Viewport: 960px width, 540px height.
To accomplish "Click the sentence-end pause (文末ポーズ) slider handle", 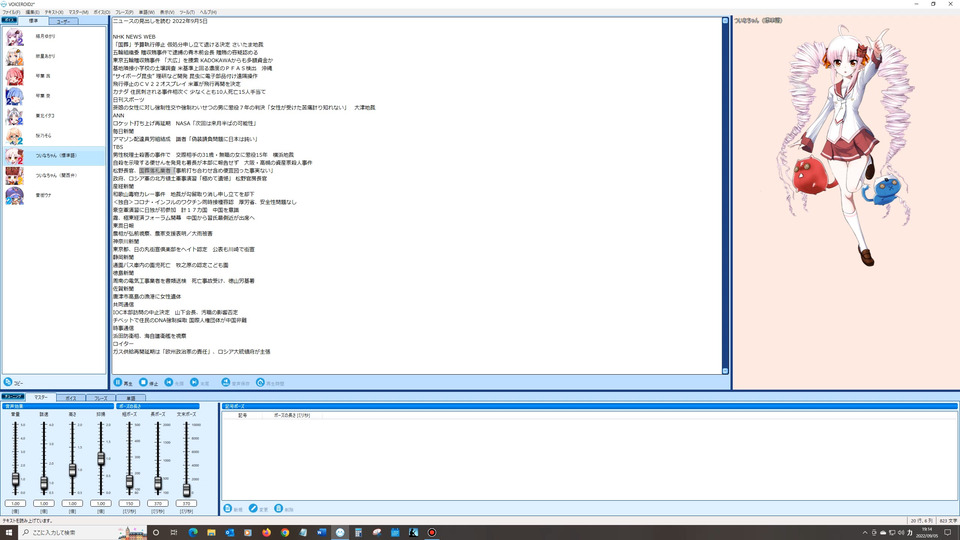I will tap(186, 490).
